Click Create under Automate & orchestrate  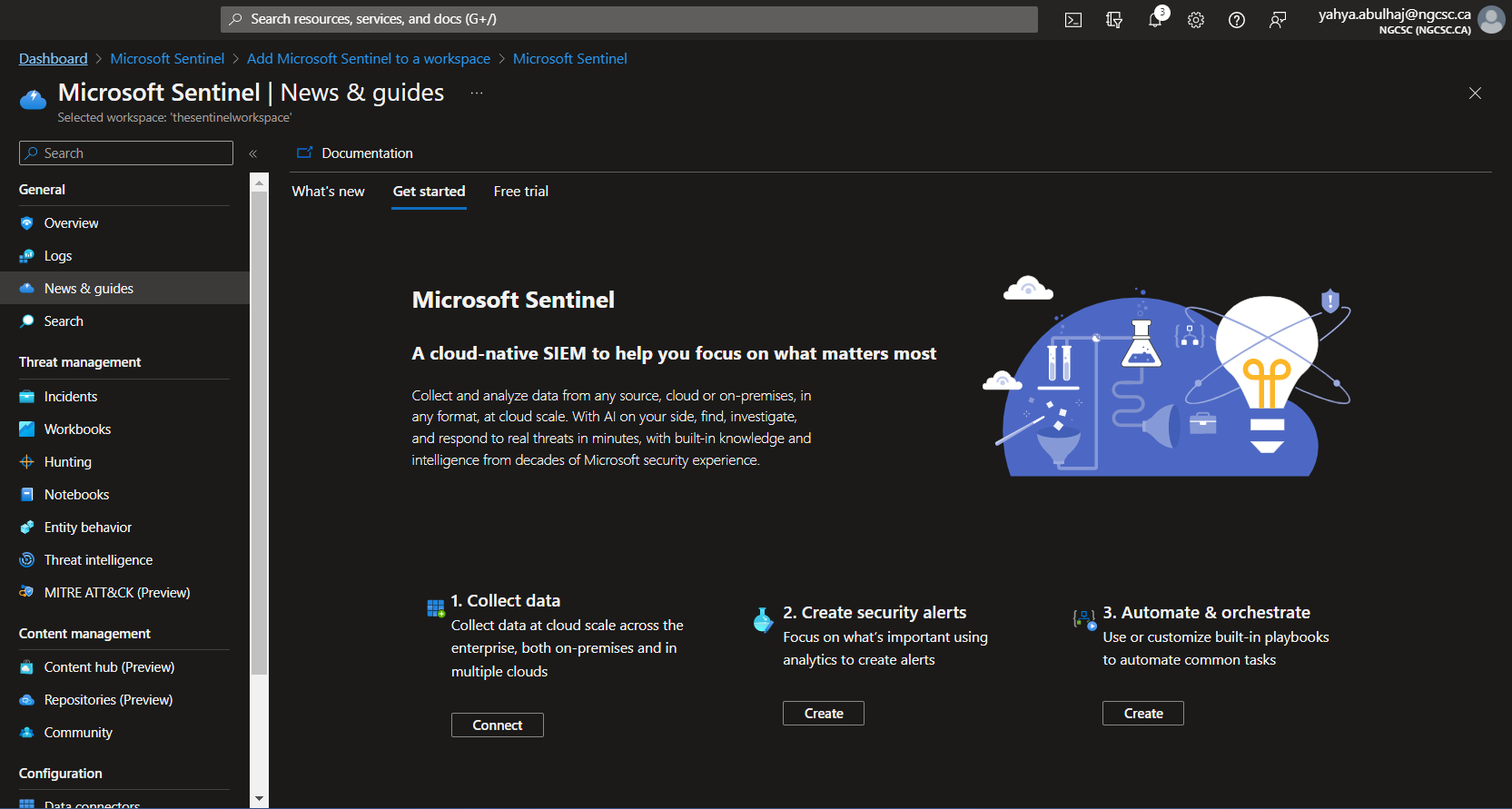tap(1143, 714)
